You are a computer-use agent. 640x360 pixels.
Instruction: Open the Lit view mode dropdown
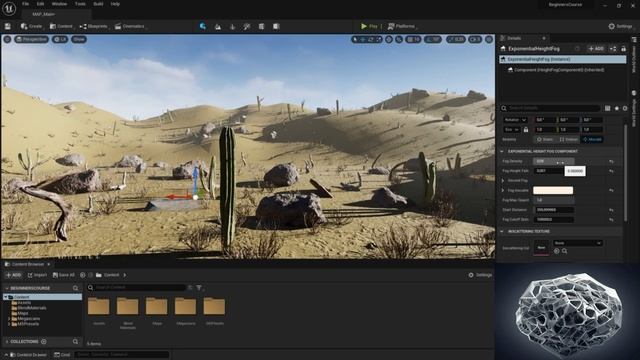(60, 39)
